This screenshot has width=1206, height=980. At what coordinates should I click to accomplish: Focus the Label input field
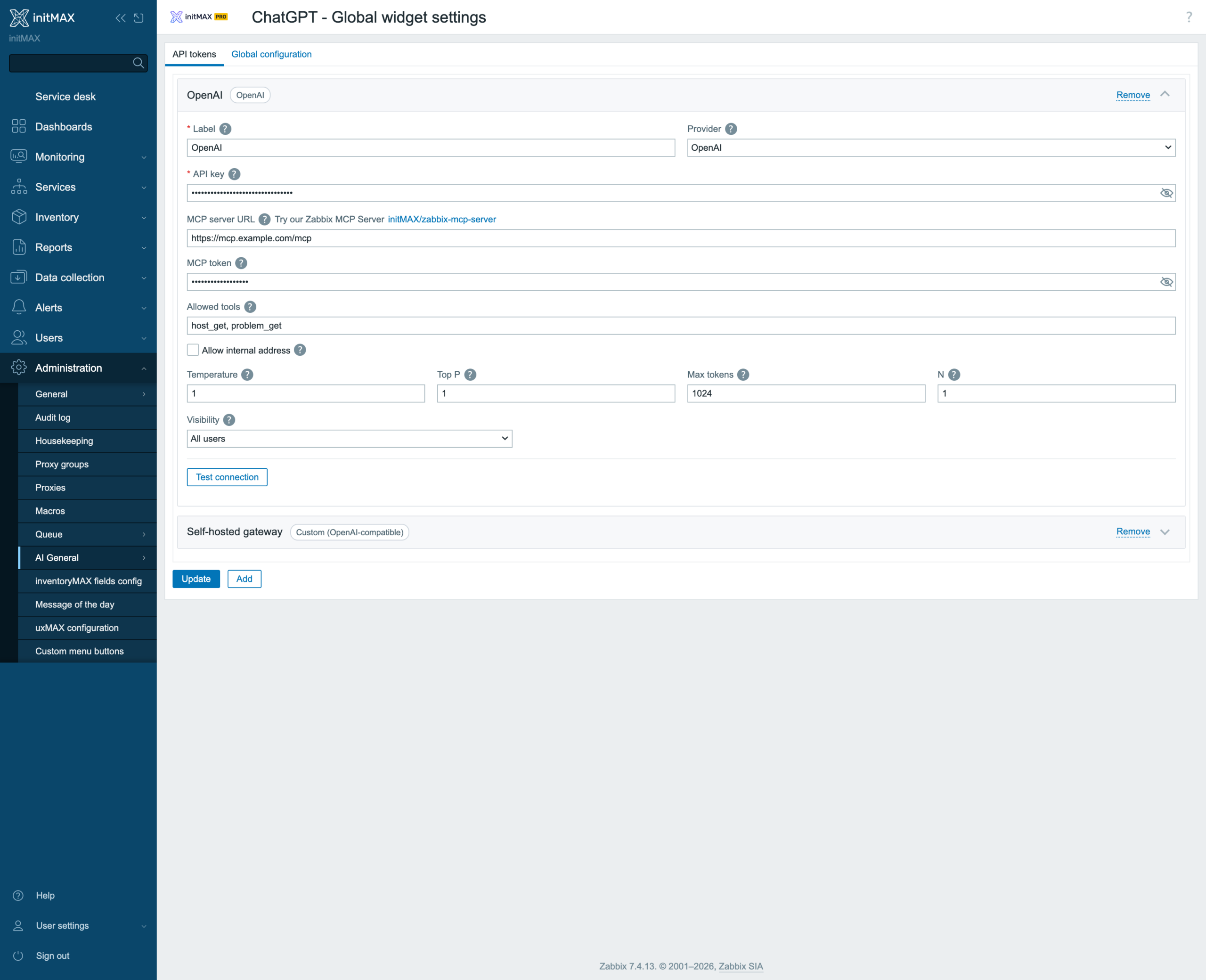tap(431, 147)
